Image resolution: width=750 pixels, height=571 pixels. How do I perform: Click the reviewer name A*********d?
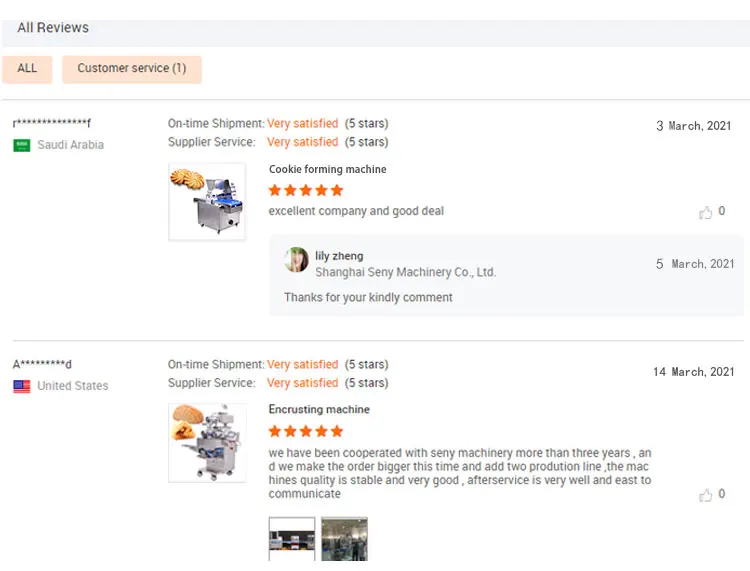click(x=42, y=364)
